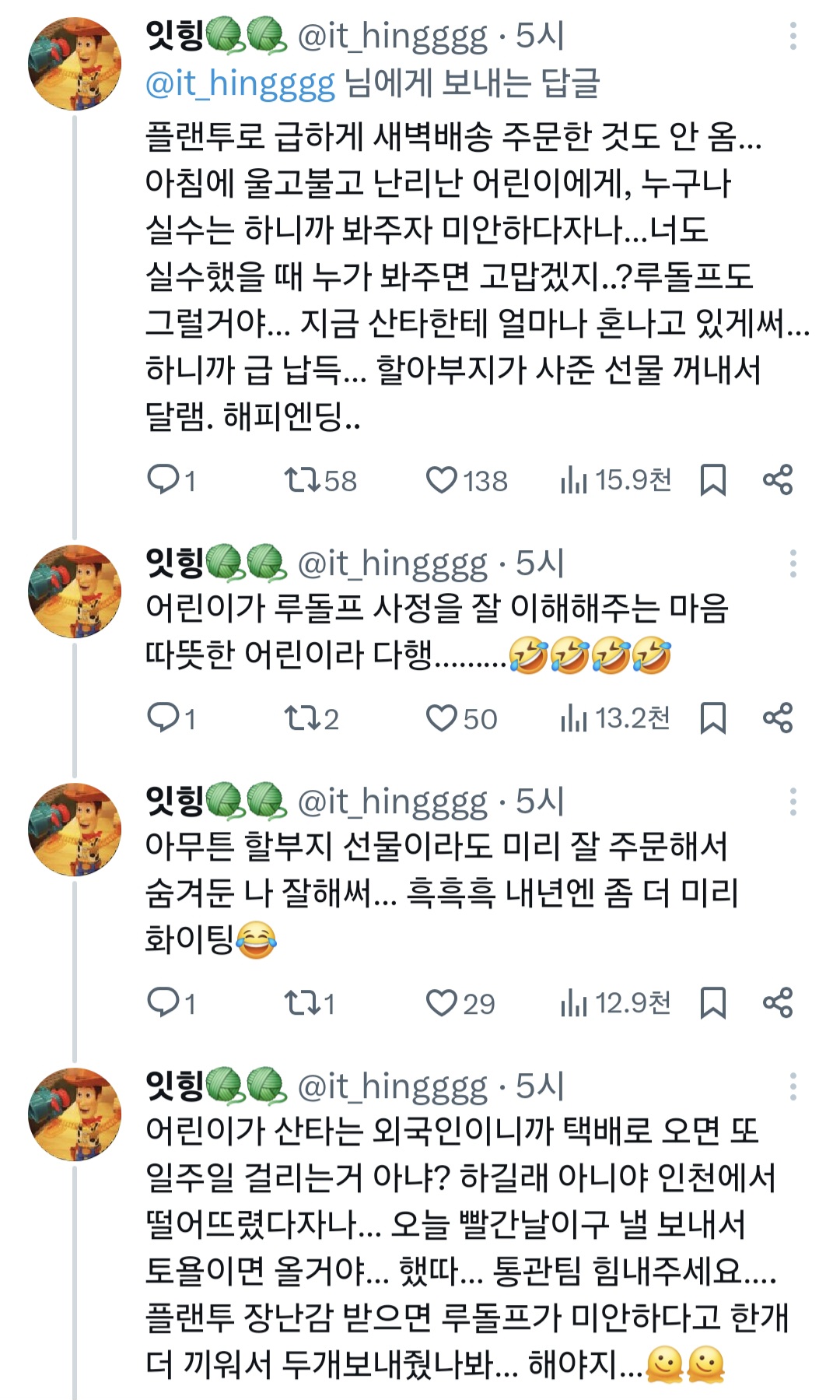Share the tweet with 13.2천 views

pyautogui.click(x=777, y=718)
